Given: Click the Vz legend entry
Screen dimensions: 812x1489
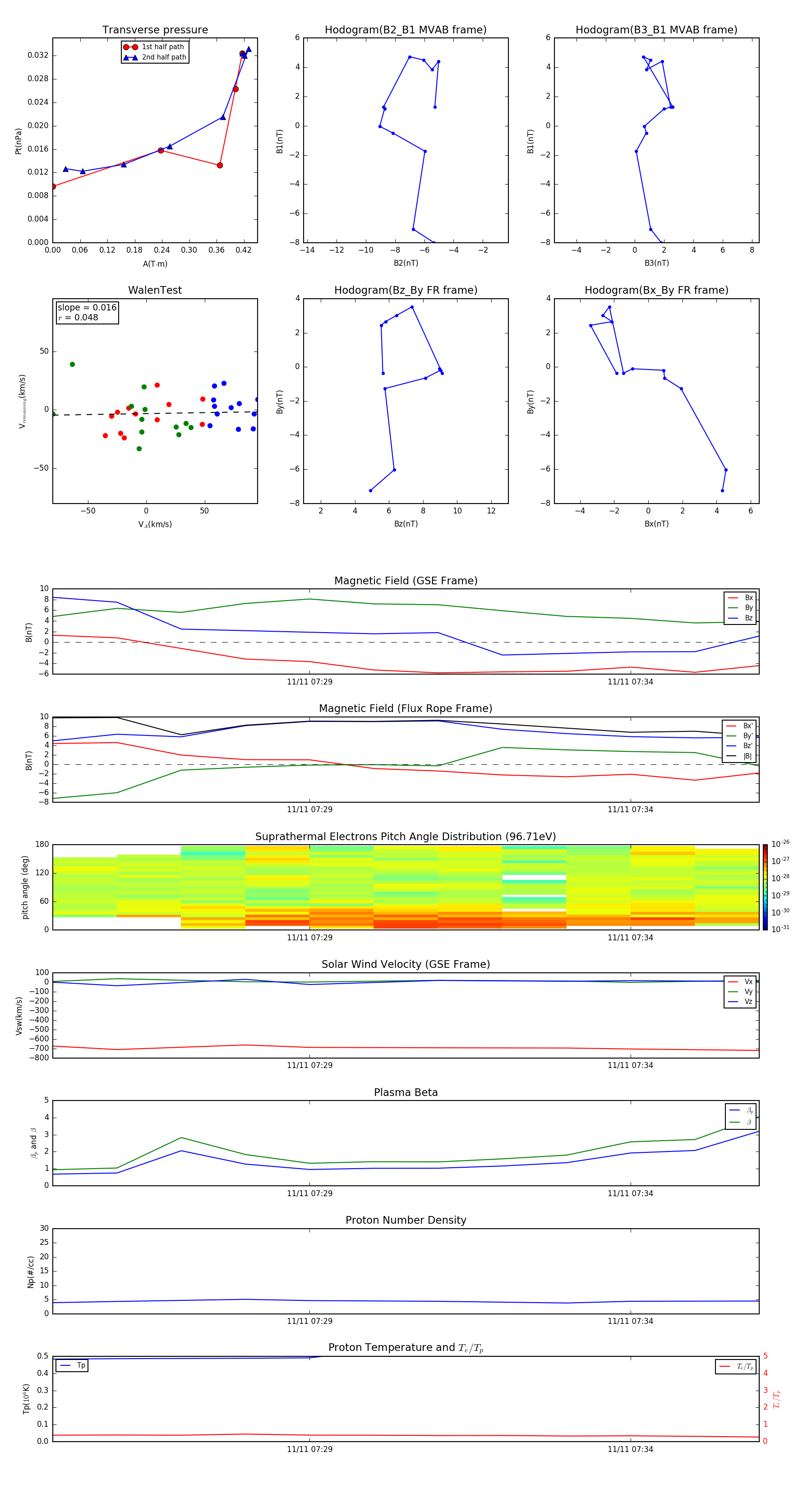Looking at the screenshot, I should click(740, 1002).
